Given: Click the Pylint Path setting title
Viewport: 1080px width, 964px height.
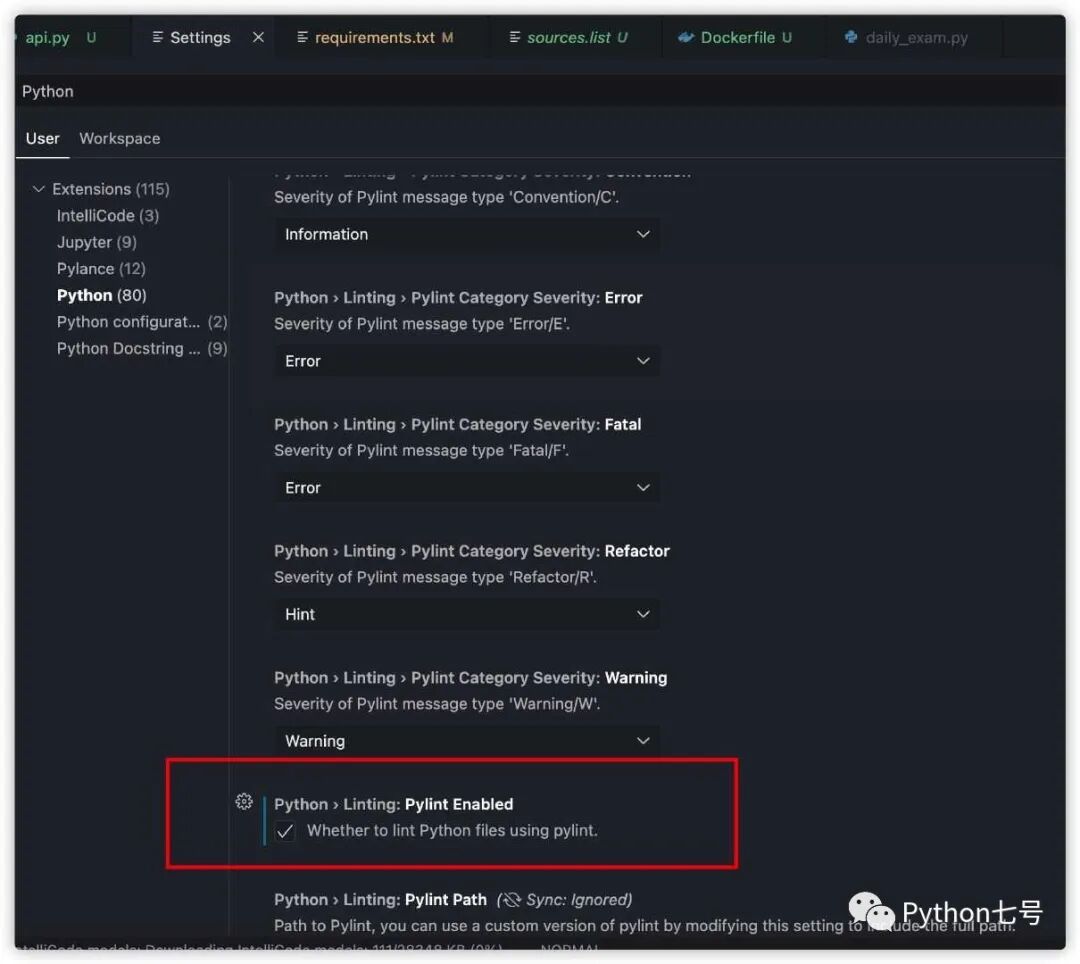Looking at the screenshot, I should (380, 900).
